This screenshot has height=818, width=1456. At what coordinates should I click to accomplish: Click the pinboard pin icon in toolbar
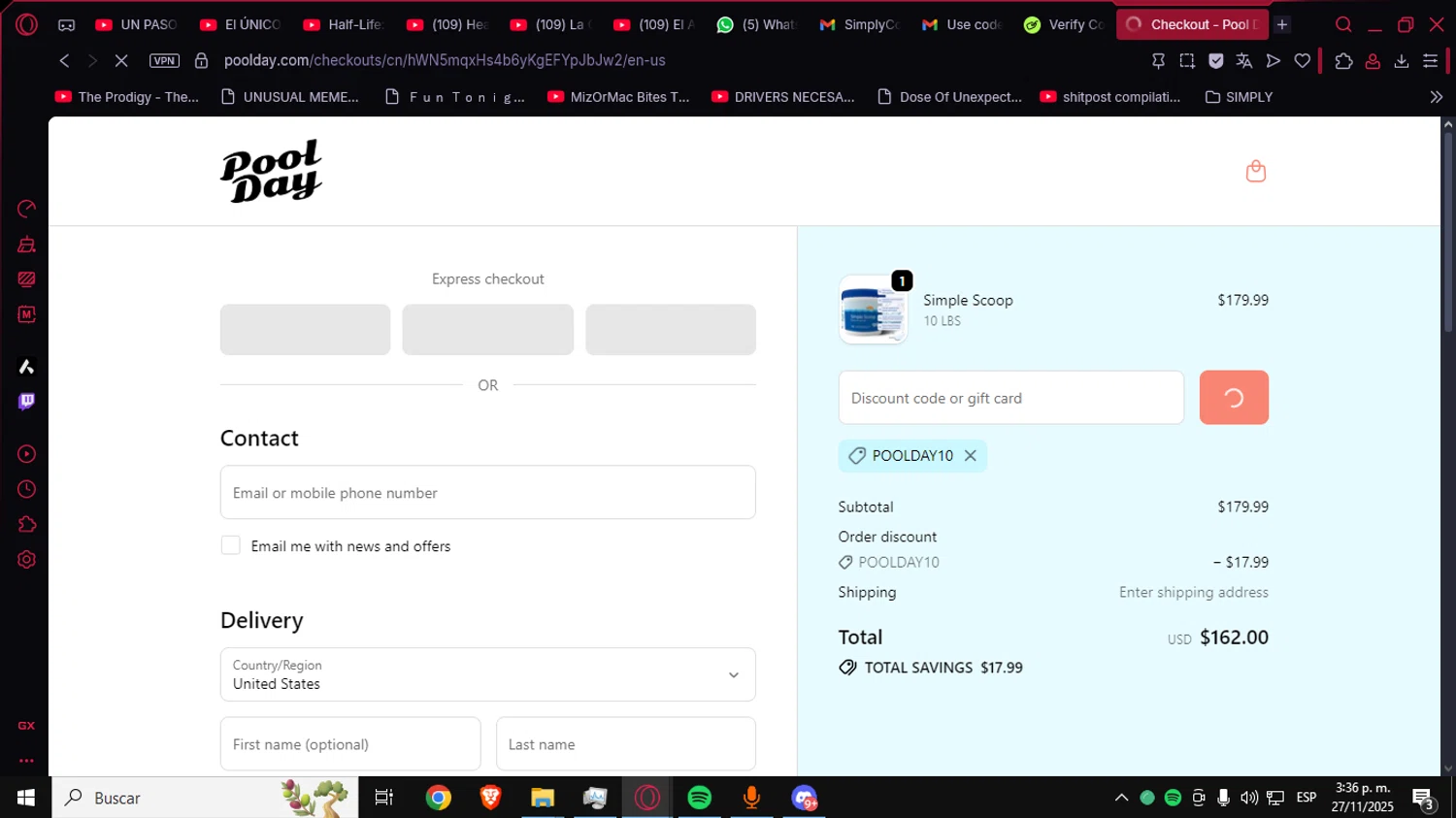1158,61
